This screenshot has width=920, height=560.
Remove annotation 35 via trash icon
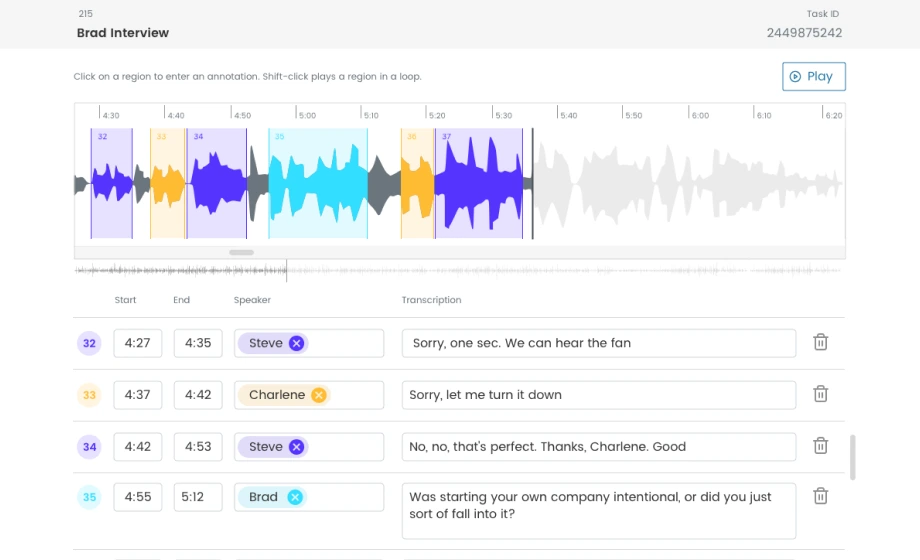coord(820,496)
